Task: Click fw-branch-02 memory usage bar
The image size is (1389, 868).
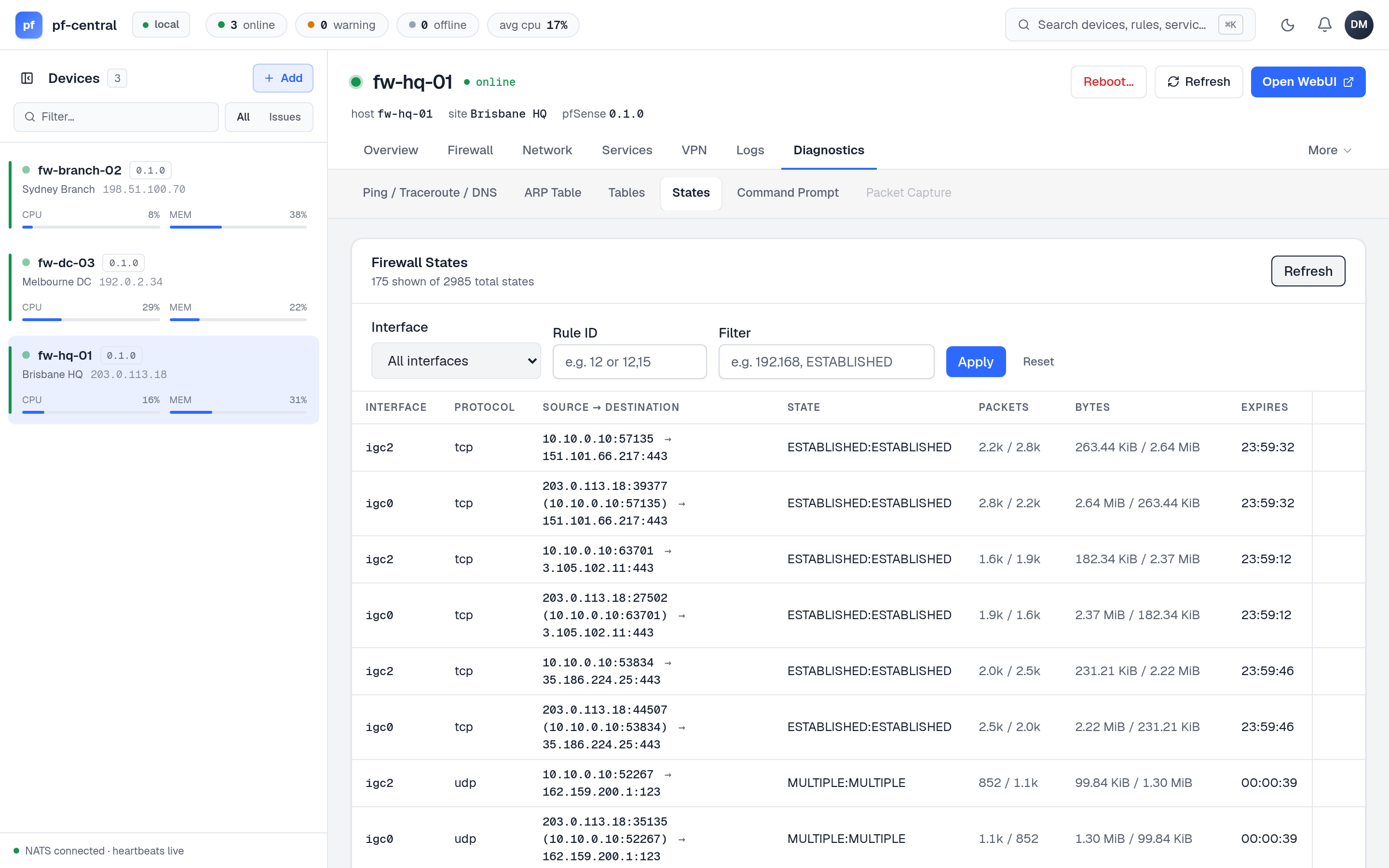Action: coord(238,227)
